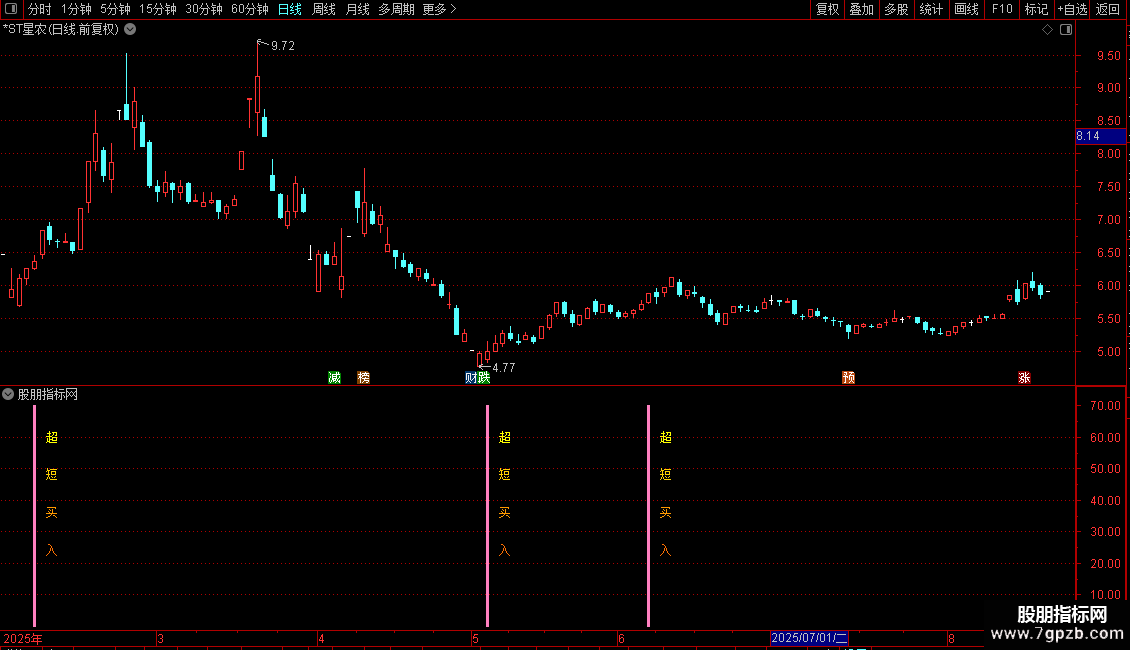Viewport: 1130px width, 650px height.
Task: Open the 画线 drawing tool
Action: click(966, 9)
